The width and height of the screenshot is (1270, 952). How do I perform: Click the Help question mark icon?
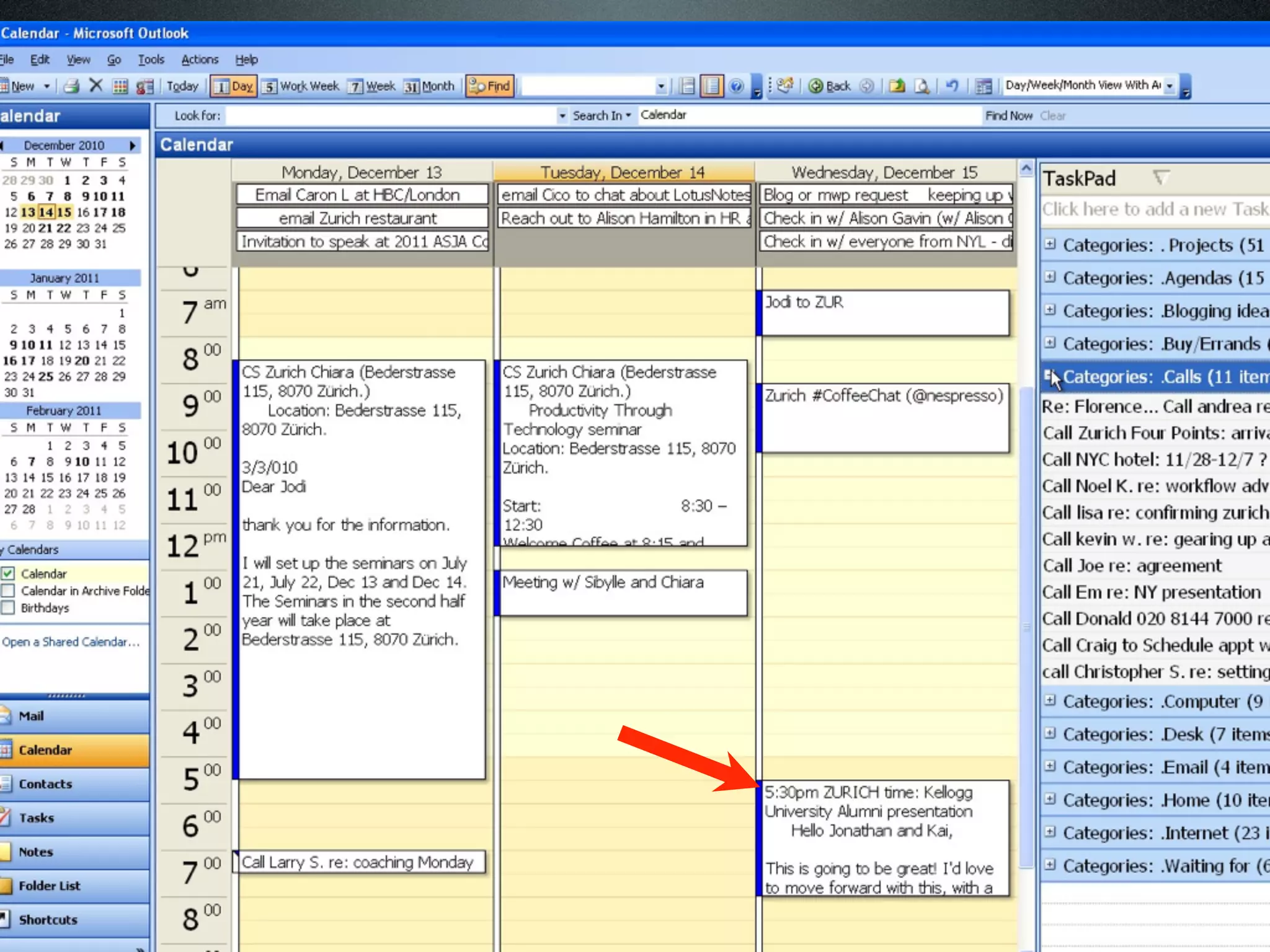(x=736, y=86)
